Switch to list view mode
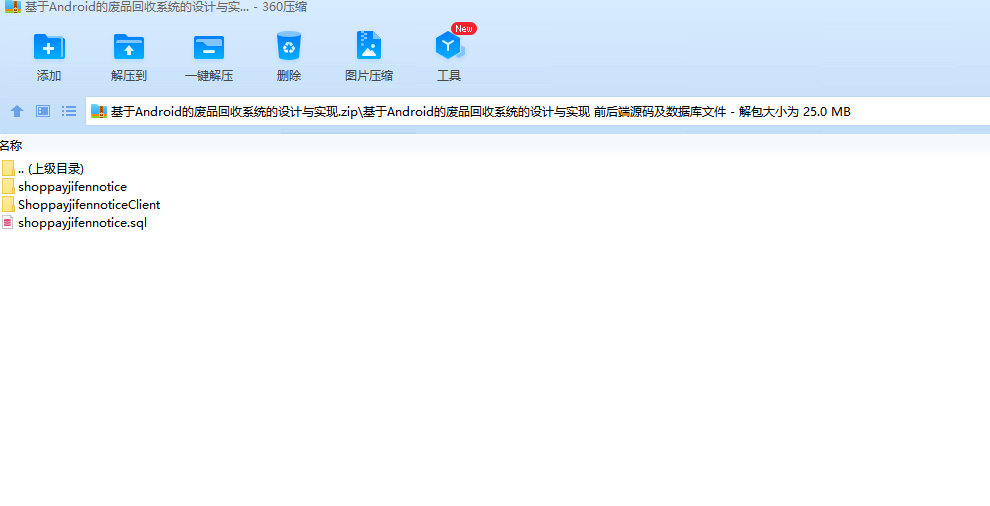990x506 pixels. (x=69, y=112)
